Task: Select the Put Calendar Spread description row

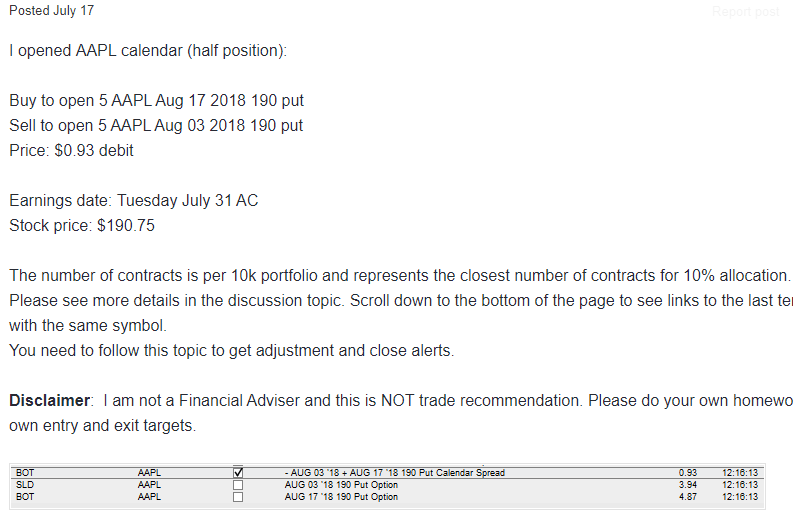Action: [394, 472]
